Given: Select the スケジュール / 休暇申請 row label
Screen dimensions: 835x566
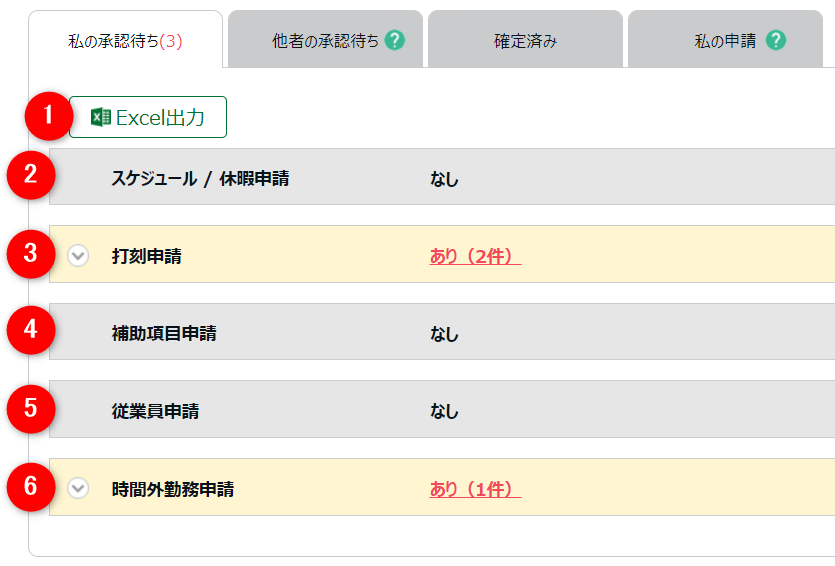Looking at the screenshot, I should click(x=201, y=179).
